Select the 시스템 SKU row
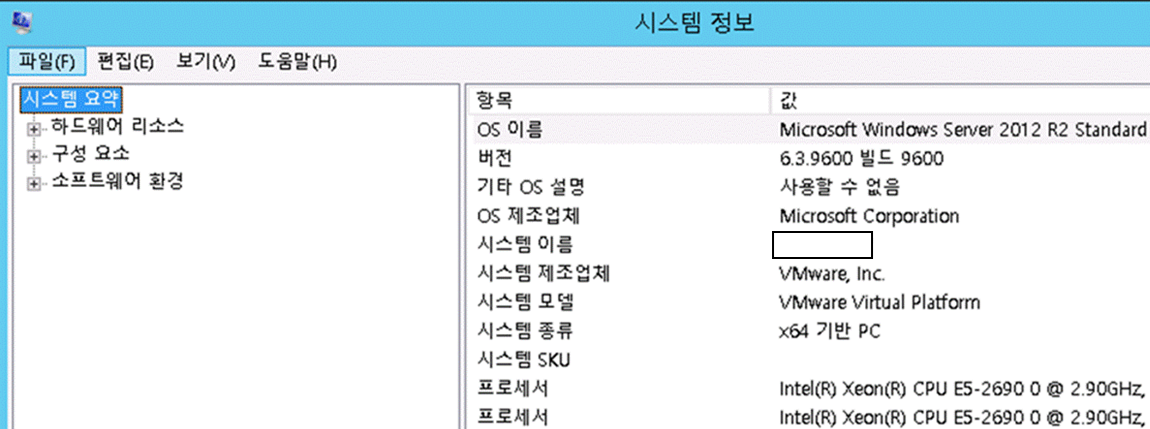The width and height of the screenshot is (1150, 429). (x=809, y=359)
